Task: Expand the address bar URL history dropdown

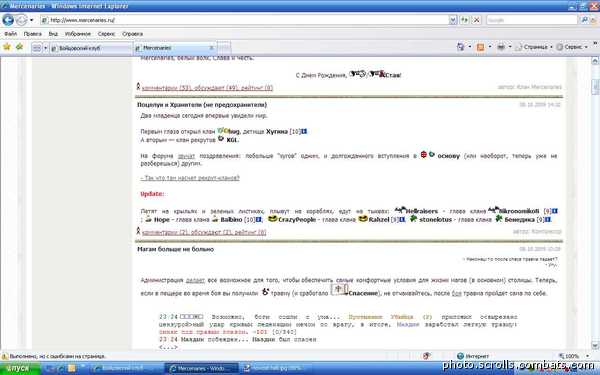Action: (x=453, y=20)
